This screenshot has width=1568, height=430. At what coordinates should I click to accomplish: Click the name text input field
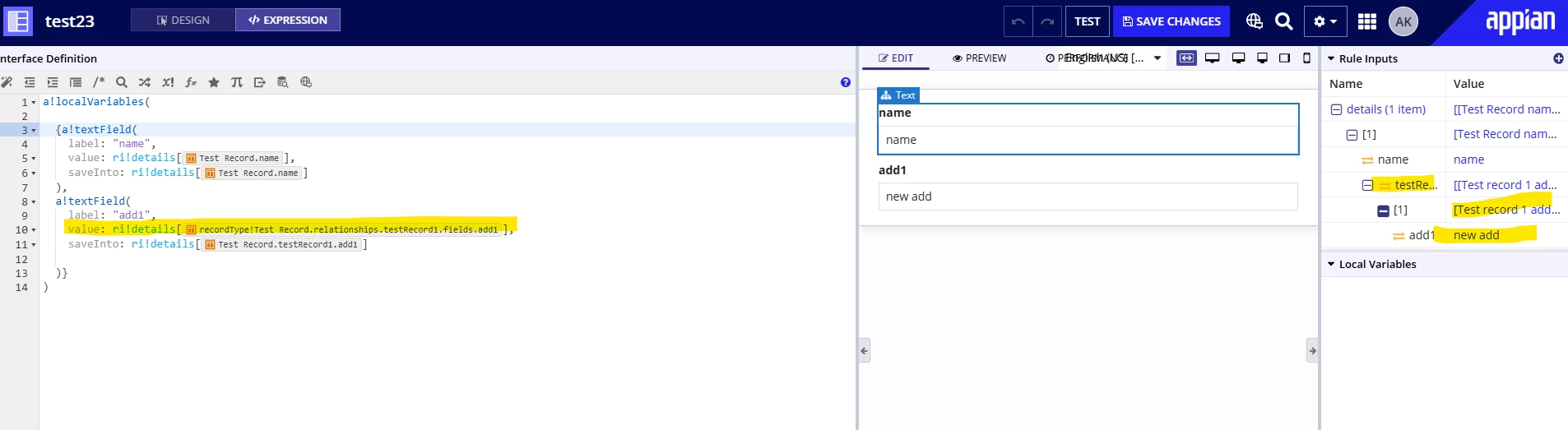(1088, 140)
